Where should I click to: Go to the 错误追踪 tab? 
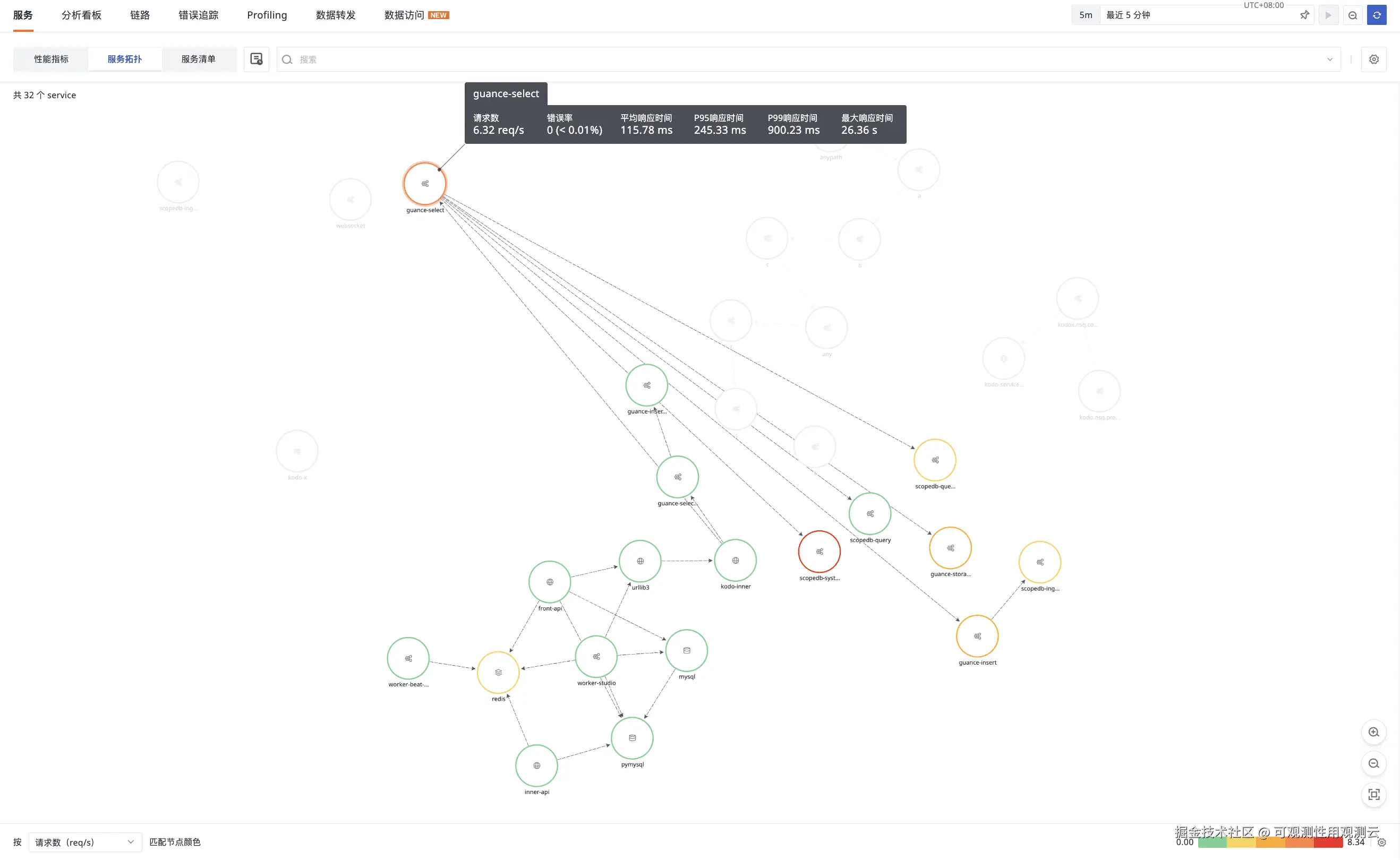click(198, 15)
